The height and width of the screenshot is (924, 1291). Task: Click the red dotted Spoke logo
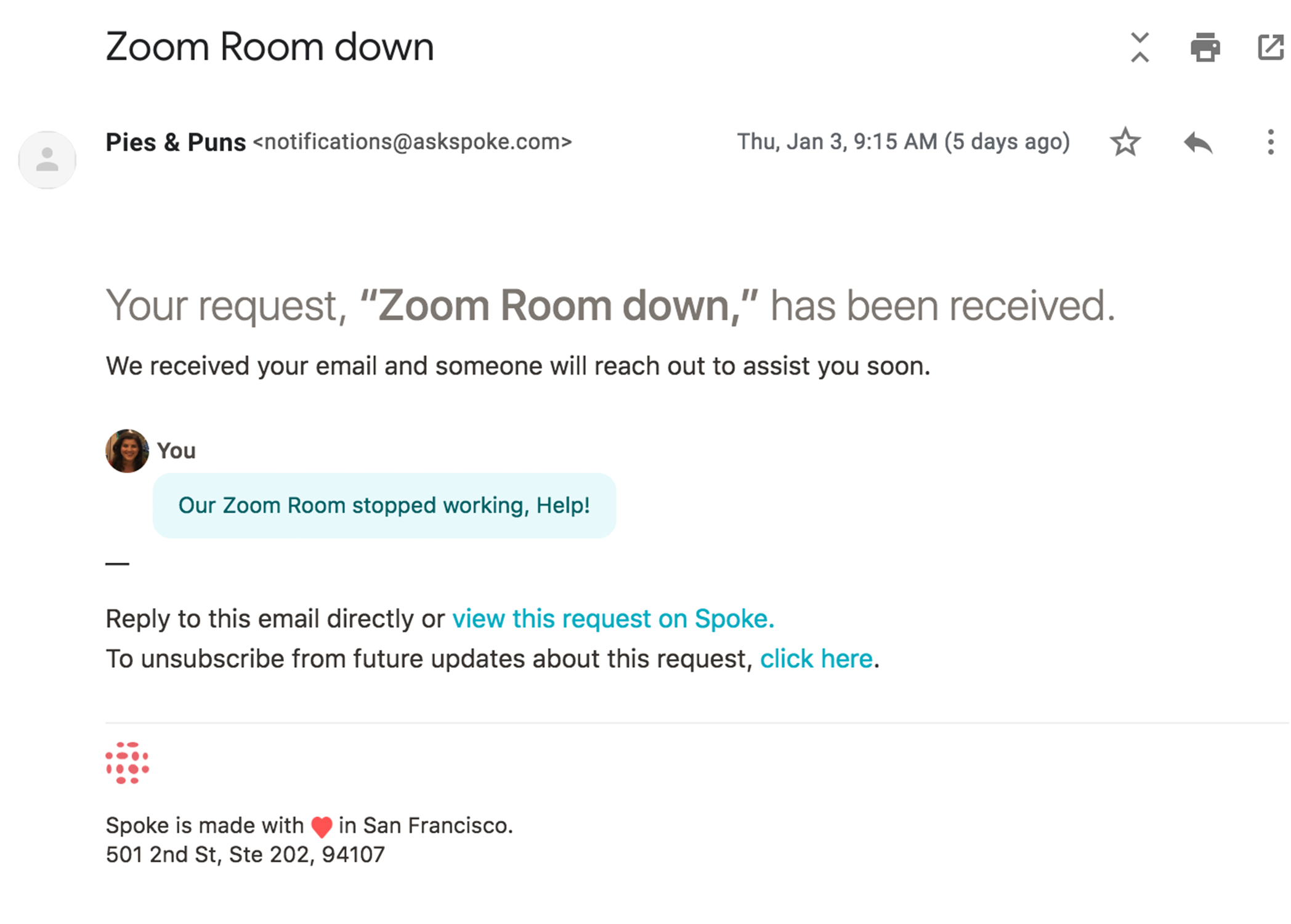[127, 763]
